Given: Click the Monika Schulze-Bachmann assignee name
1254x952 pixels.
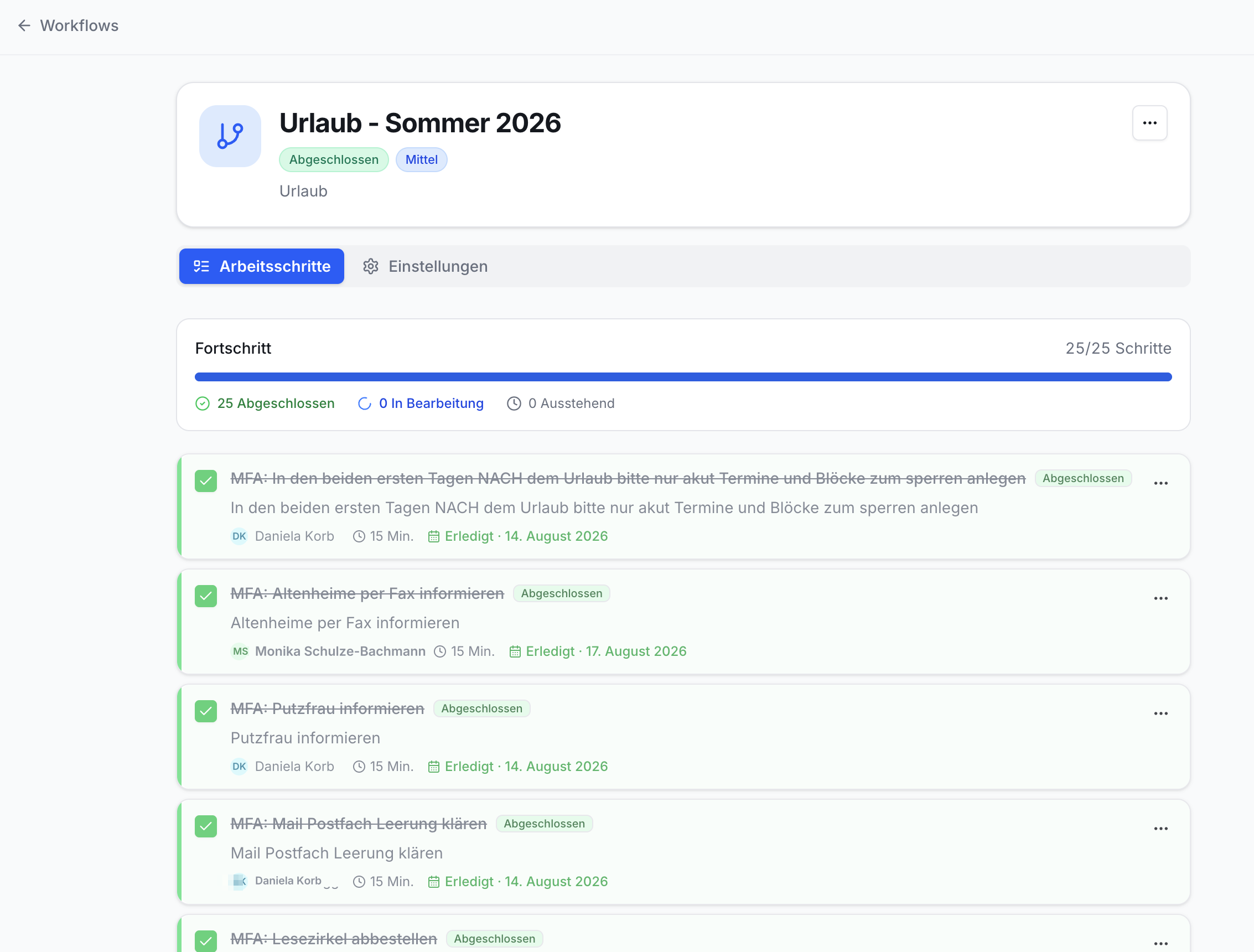Looking at the screenshot, I should (x=340, y=651).
